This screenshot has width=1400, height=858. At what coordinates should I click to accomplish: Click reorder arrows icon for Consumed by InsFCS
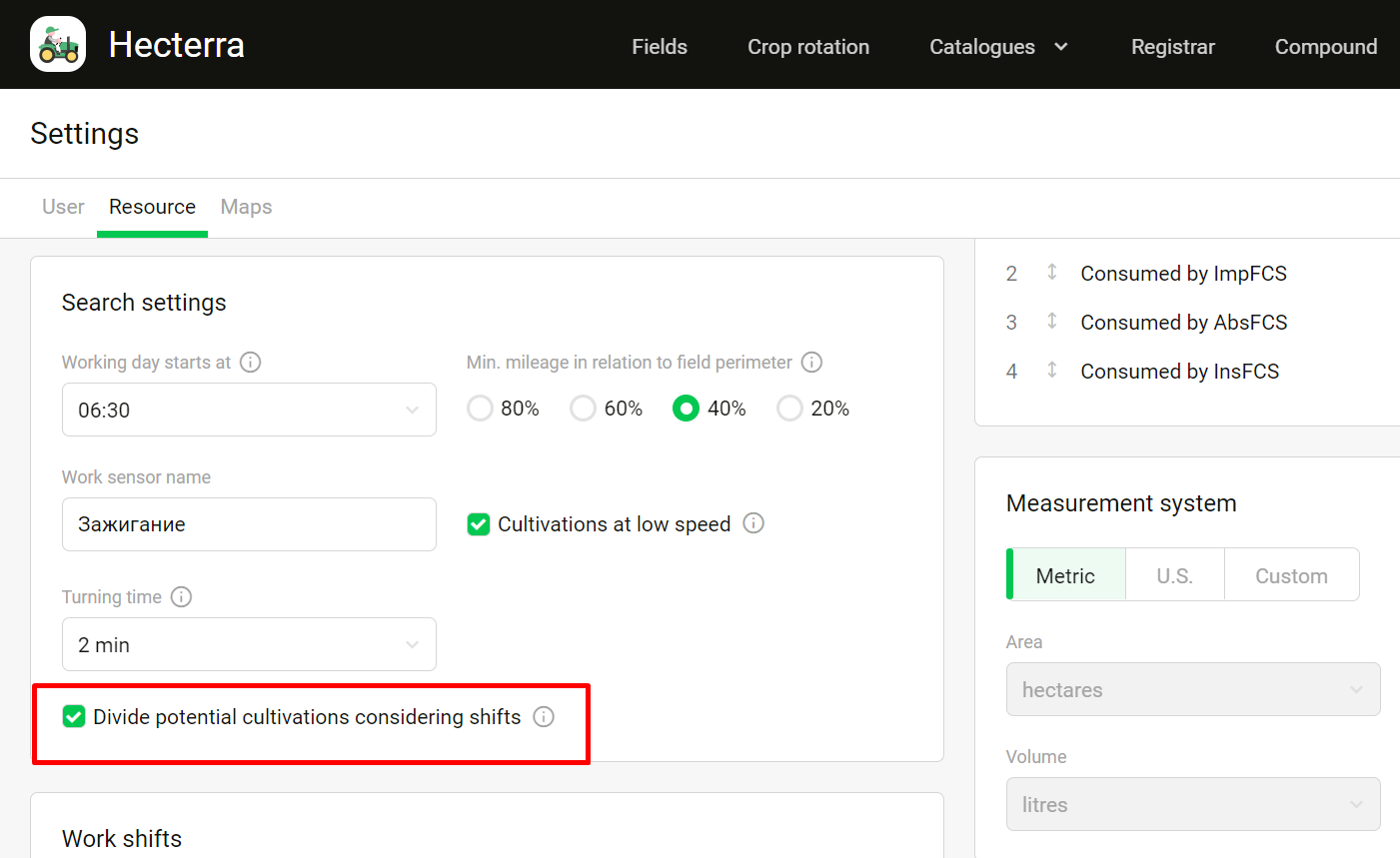click(x=1051, y=371)
